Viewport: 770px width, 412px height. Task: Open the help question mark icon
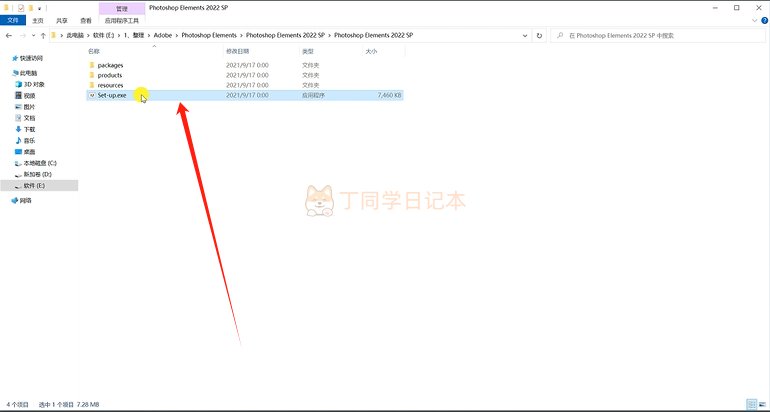coord(765,21)
